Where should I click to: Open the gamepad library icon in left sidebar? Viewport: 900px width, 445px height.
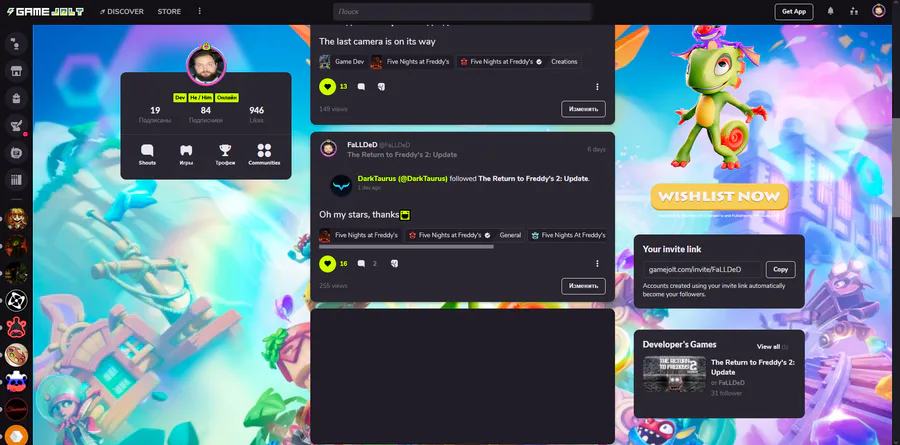click(17, 153)
